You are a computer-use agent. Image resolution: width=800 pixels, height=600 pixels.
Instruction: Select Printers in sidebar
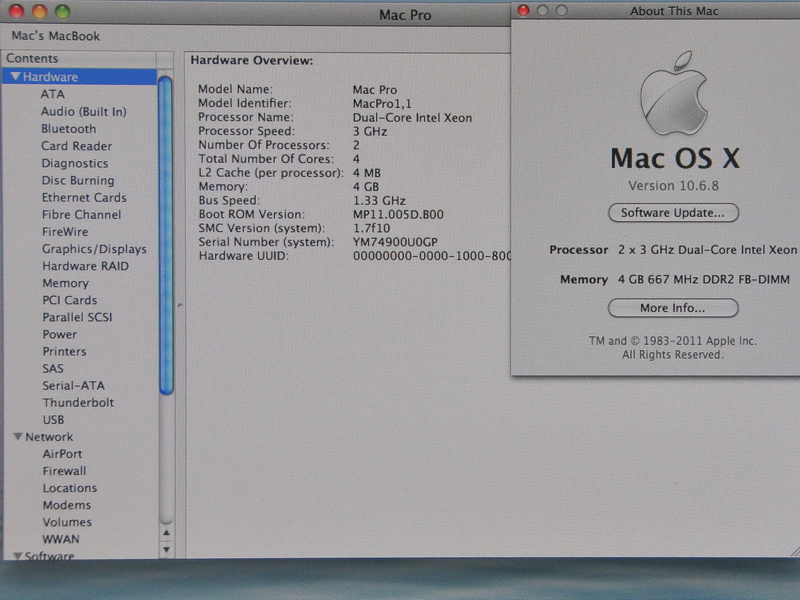coord(64,352)
